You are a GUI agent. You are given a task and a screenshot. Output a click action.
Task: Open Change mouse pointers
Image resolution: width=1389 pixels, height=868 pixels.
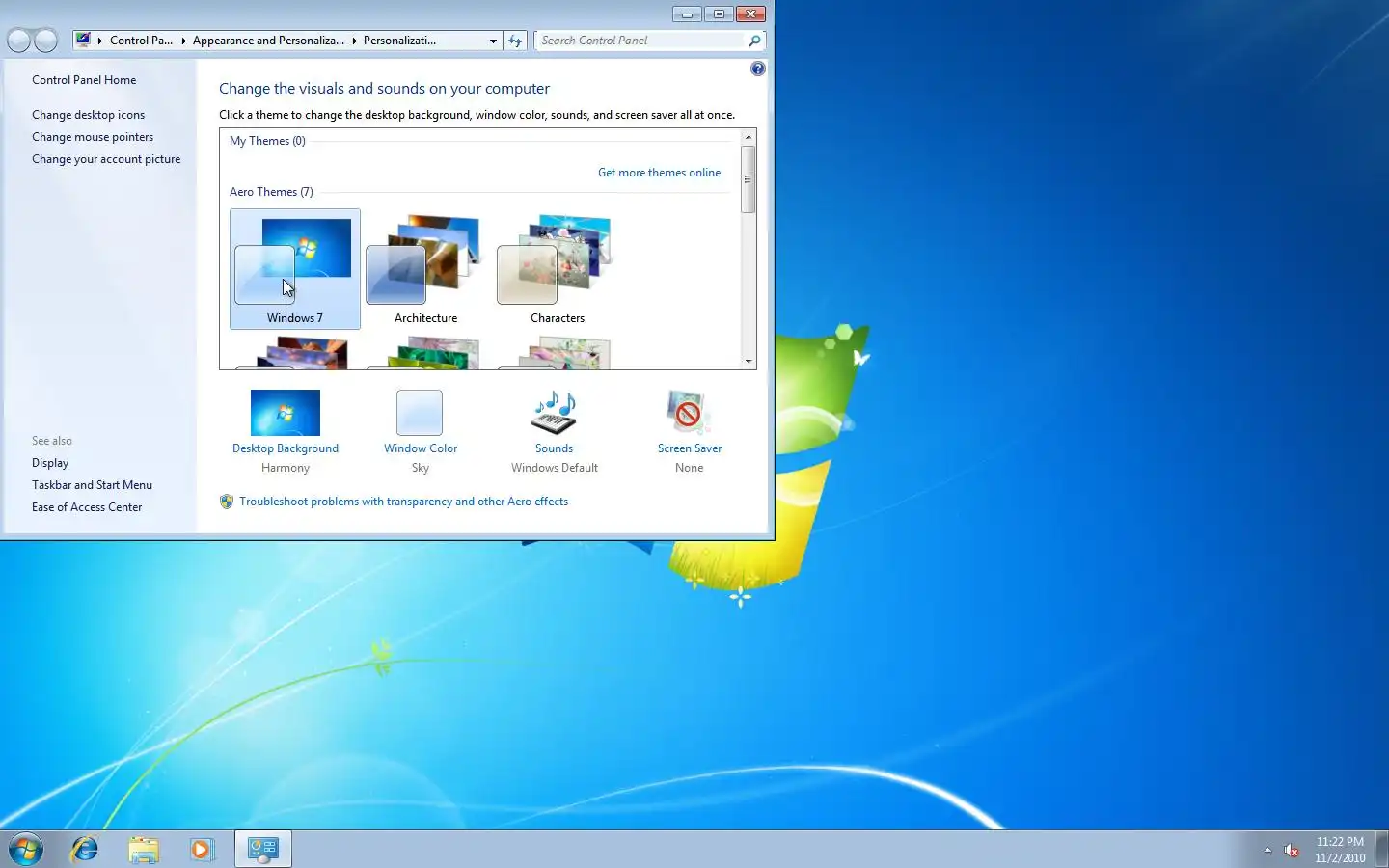pyautogui.click(x=93, y=137)
